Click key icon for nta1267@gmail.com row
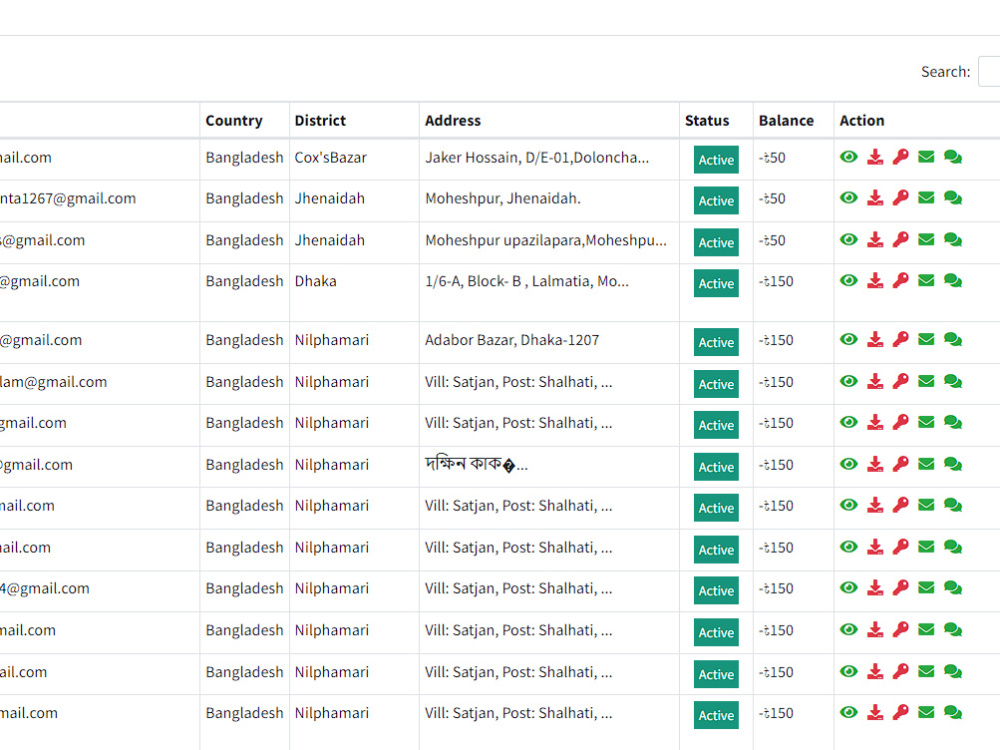 click(x=901, y=198)
